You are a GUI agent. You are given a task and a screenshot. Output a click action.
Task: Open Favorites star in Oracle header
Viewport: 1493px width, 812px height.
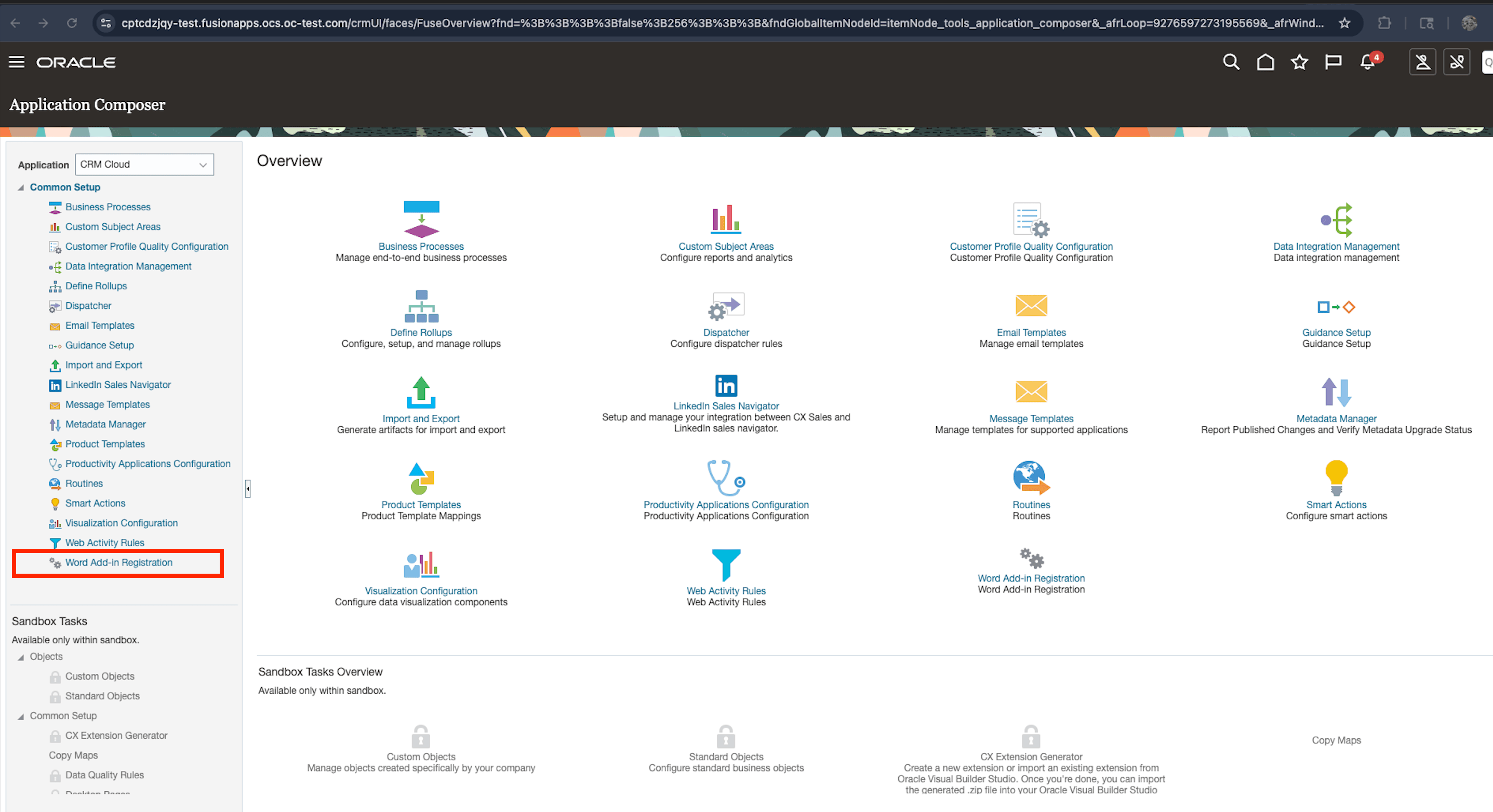pyautogui.click(x=1299, y=62)
